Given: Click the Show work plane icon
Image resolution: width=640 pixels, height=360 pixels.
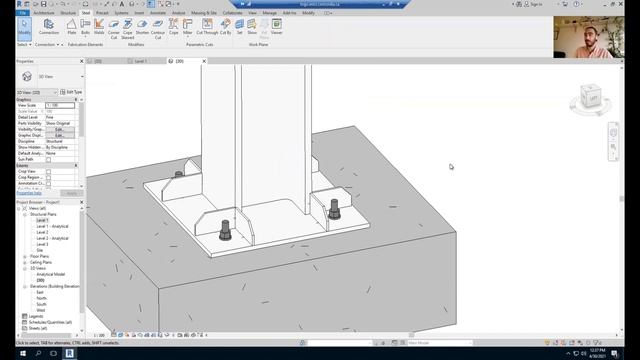Looking at the screenshot, I should pos(252,27).
